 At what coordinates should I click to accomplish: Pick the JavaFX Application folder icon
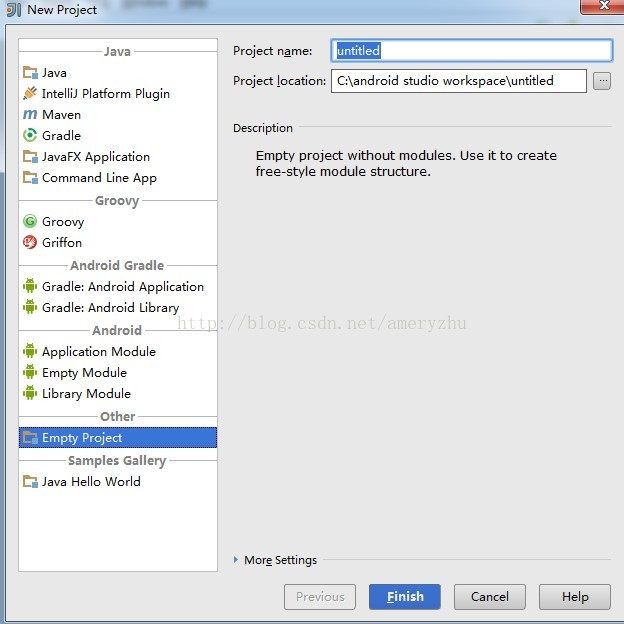(x=30, y=156)
